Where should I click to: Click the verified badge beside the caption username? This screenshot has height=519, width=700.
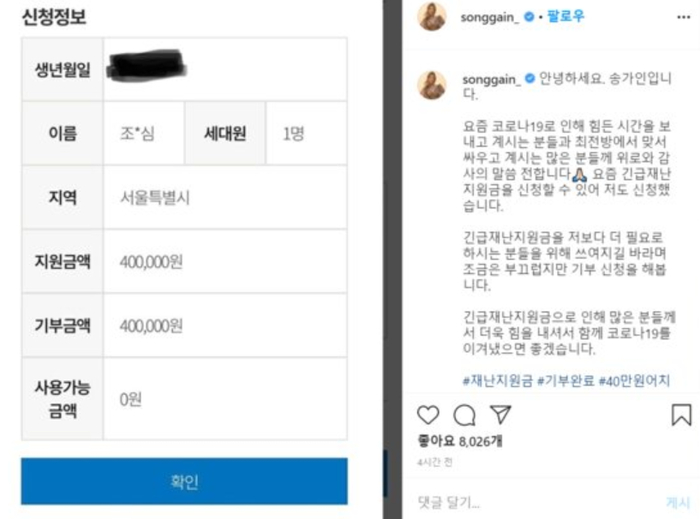click(x=529, y=79)
